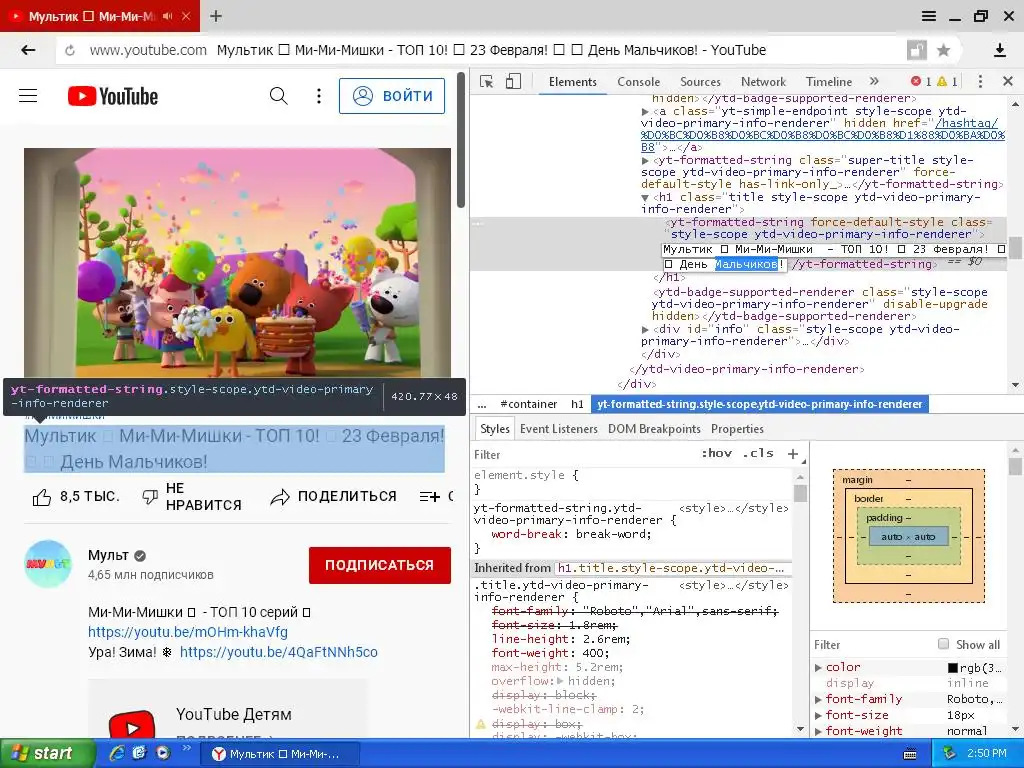Bookmark the page with star icon
The width and height of the screenshot is (1024, 768).
tap(943, 50)
